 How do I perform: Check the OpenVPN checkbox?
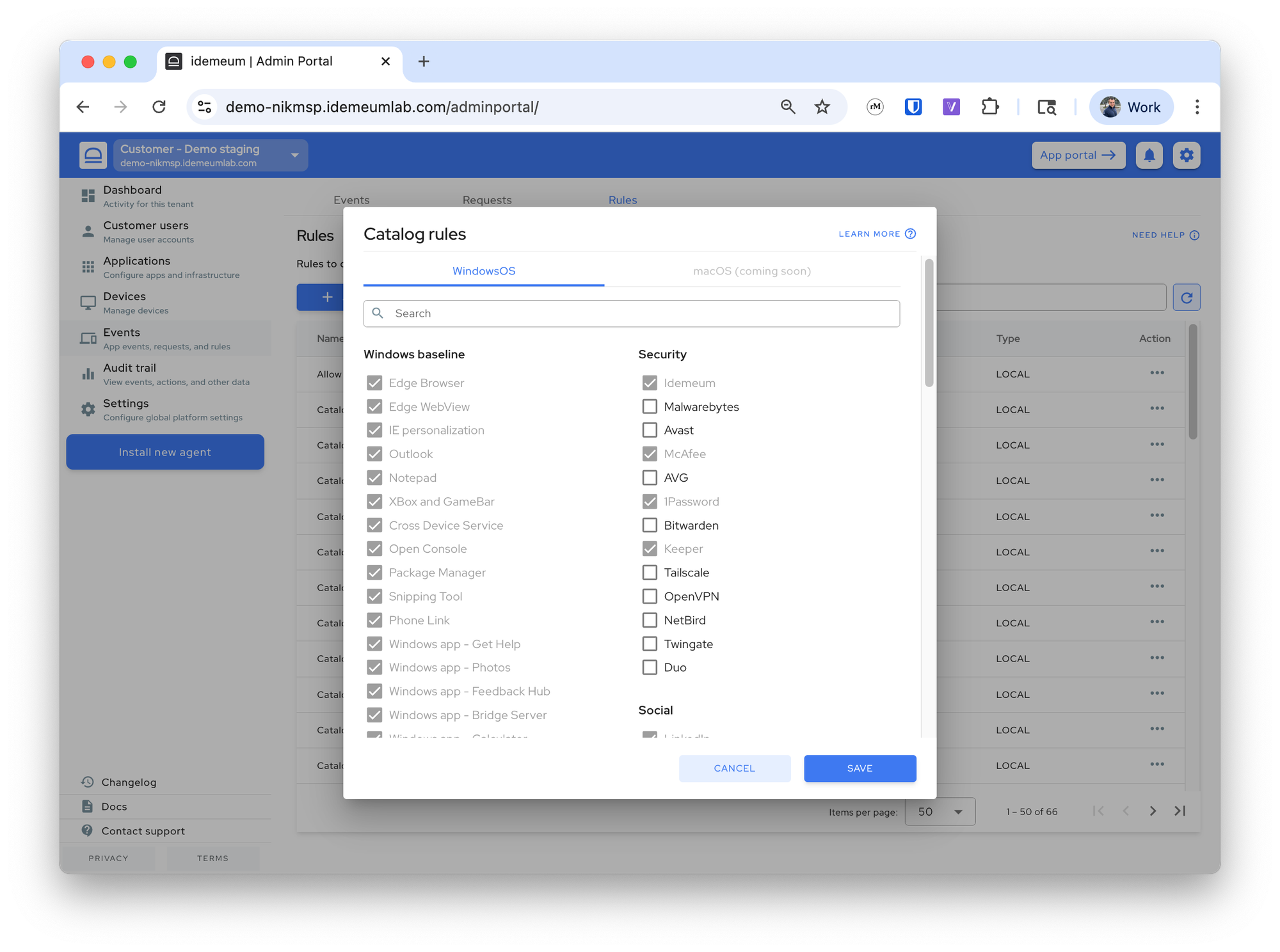pos(650,596)
